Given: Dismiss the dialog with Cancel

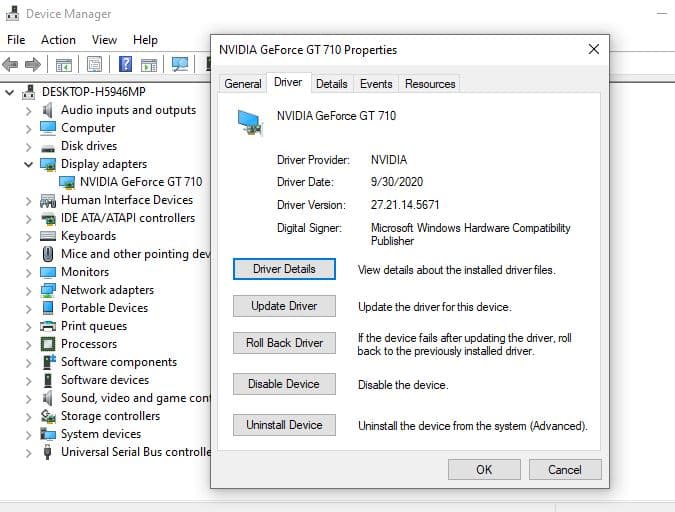Looking at the screenshot, I should (565, 469).
